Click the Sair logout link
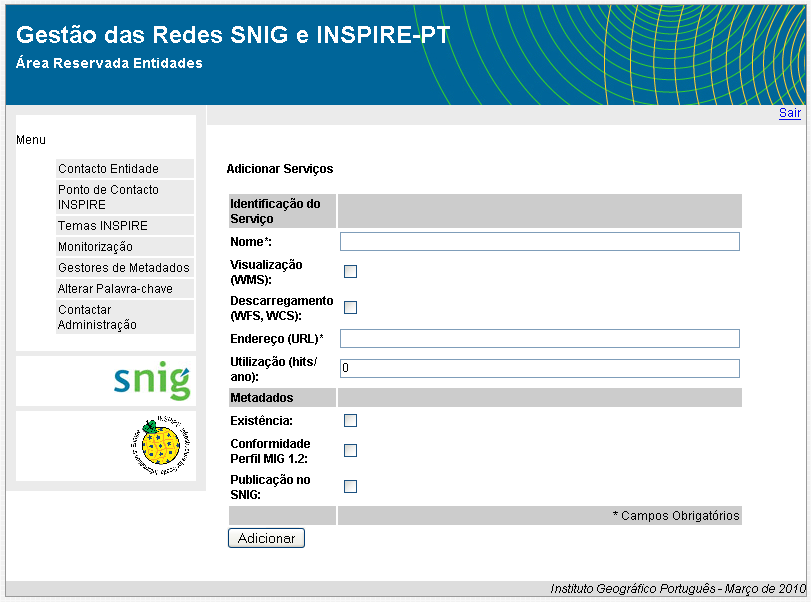Screen dimensions: 811x602 tap(790, 113)
